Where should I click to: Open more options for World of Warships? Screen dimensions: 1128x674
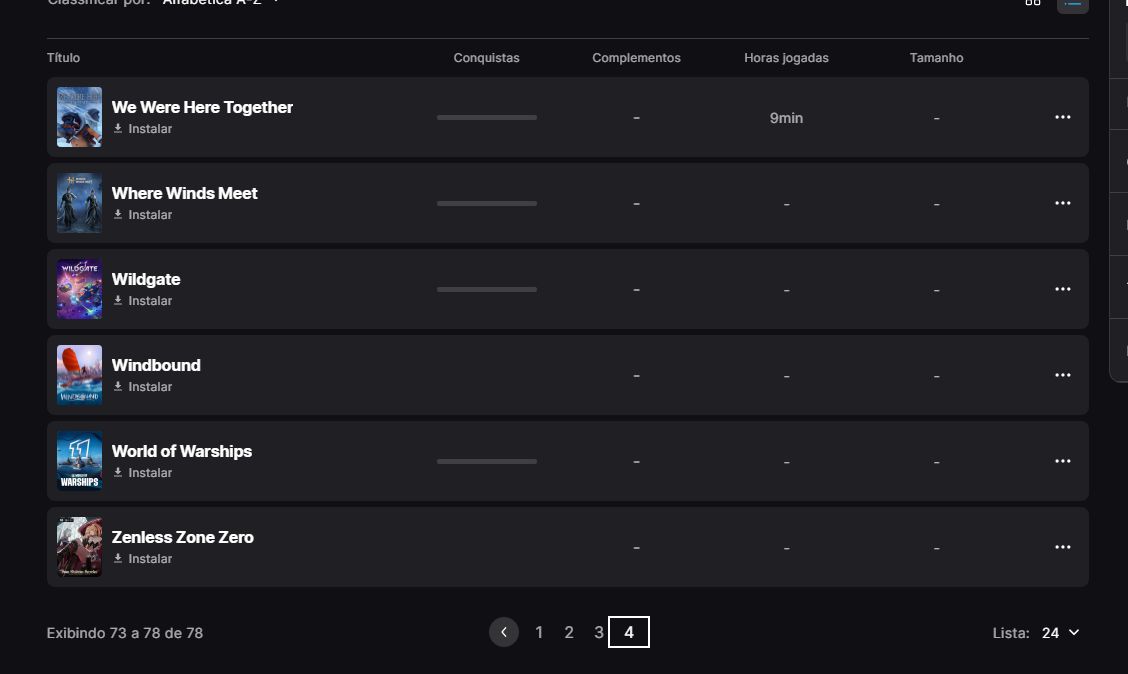1063,461
